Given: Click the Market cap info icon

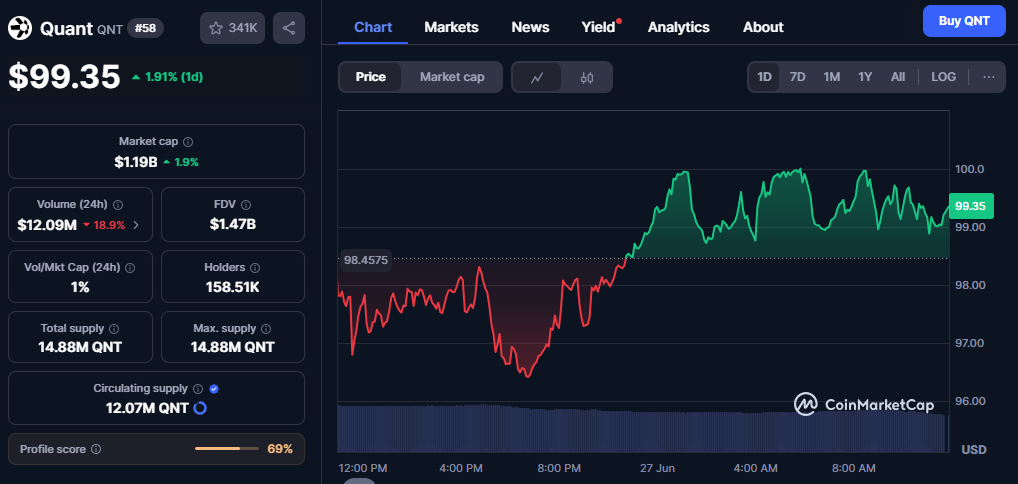Looking at the screenshot, I should 188,142.
